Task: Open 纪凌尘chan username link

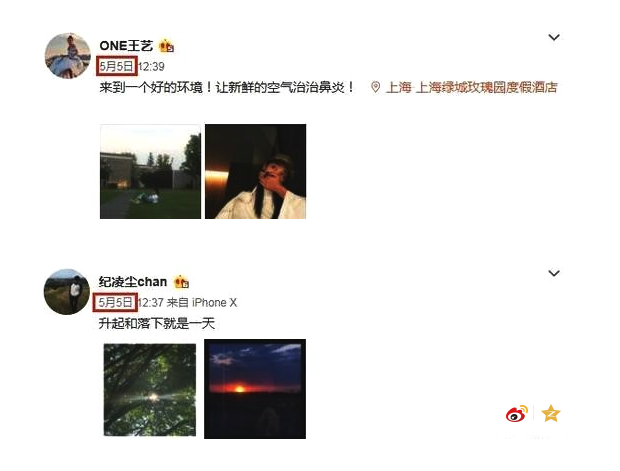Action: point(133,282)
